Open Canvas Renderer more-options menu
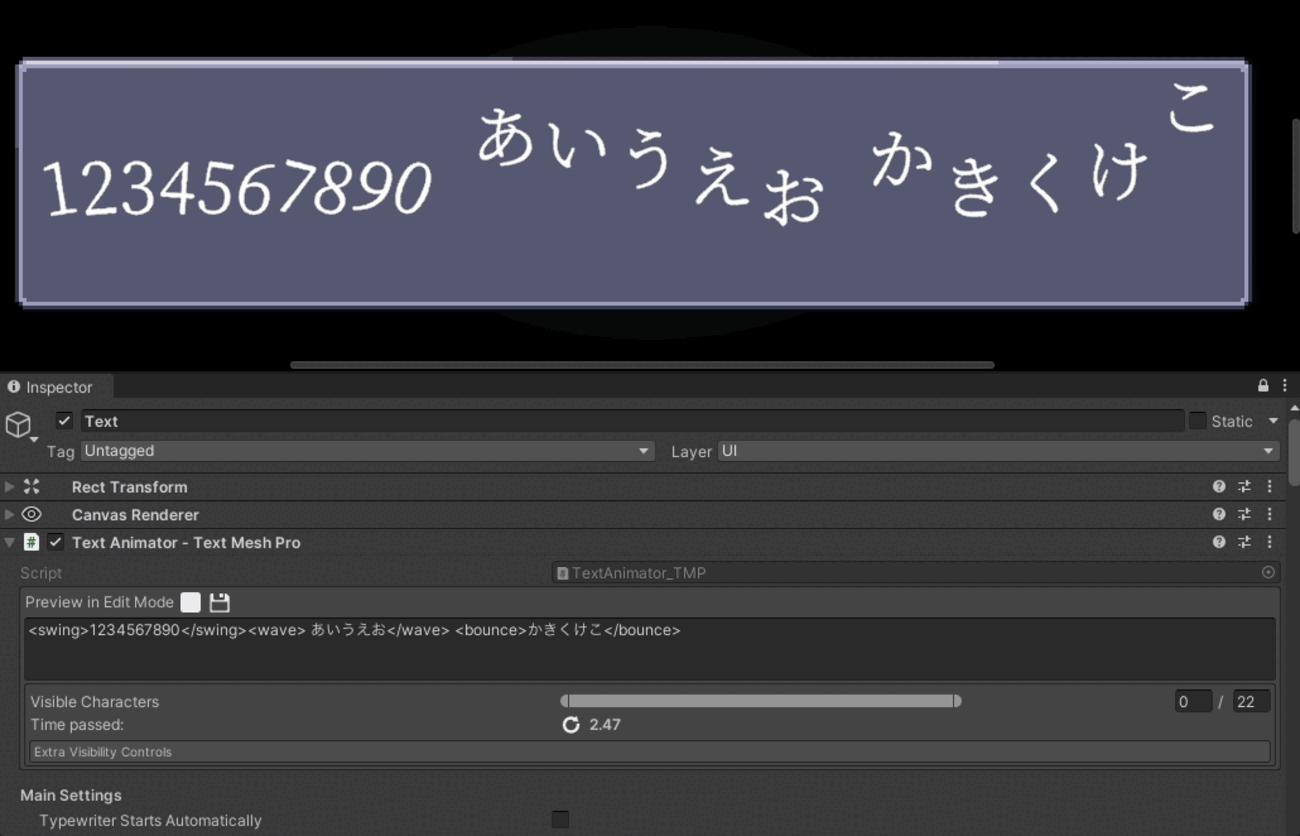Viewport: 1300px width, 836px height. tap(1270, 515)
